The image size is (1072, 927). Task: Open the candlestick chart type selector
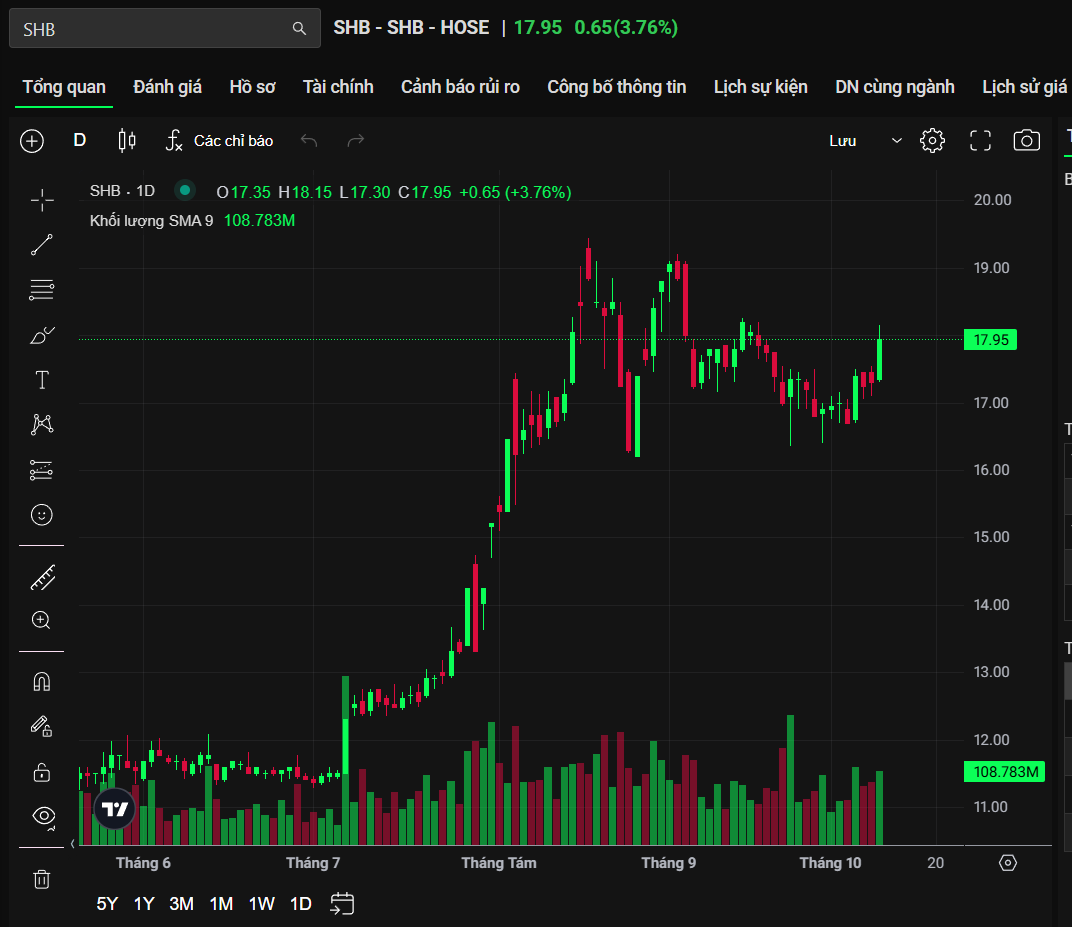(127, 141)
